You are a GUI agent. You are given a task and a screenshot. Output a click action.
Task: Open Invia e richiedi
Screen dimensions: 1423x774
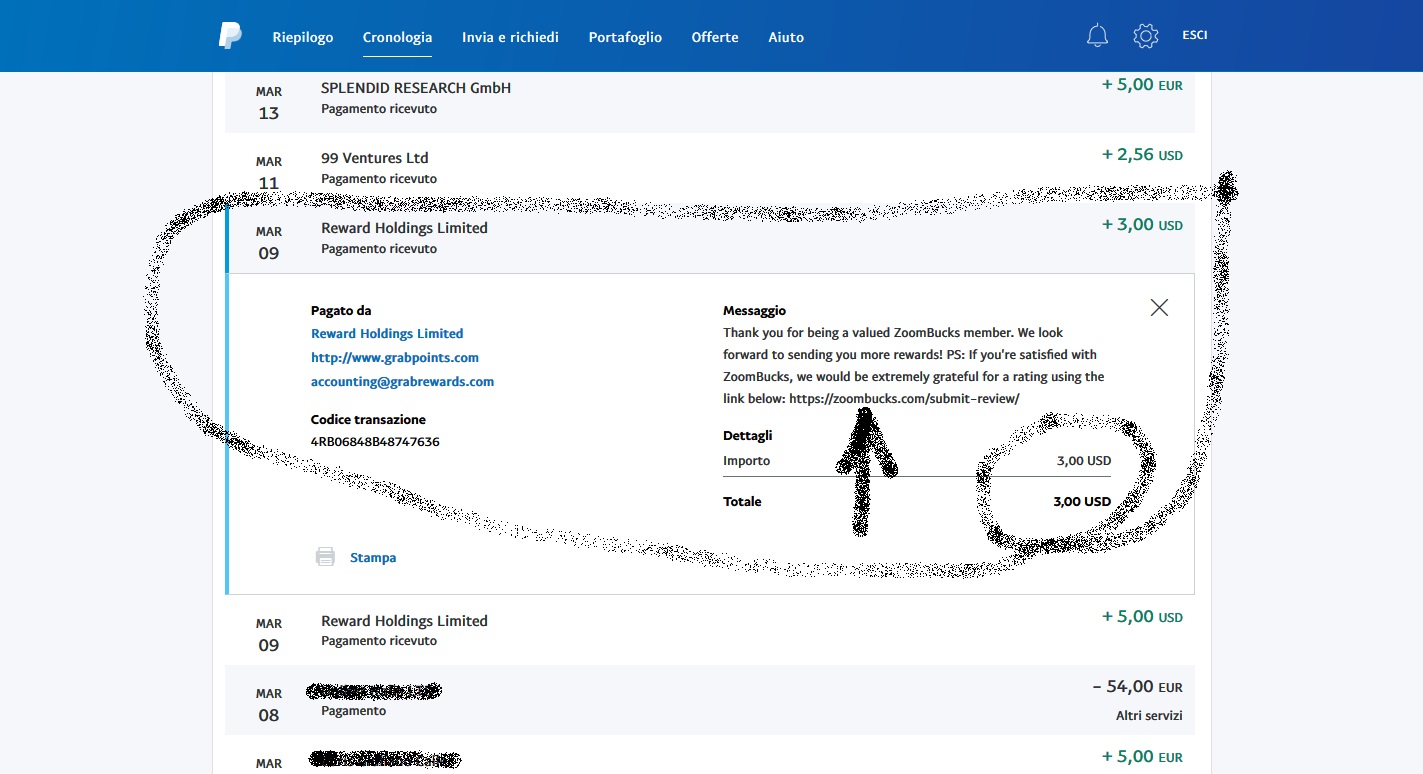point(510,37)
